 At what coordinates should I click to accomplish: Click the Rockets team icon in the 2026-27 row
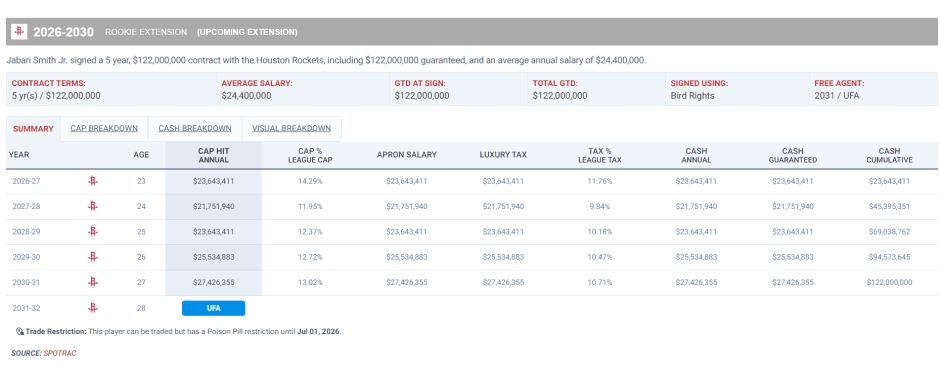pos(92,181)
